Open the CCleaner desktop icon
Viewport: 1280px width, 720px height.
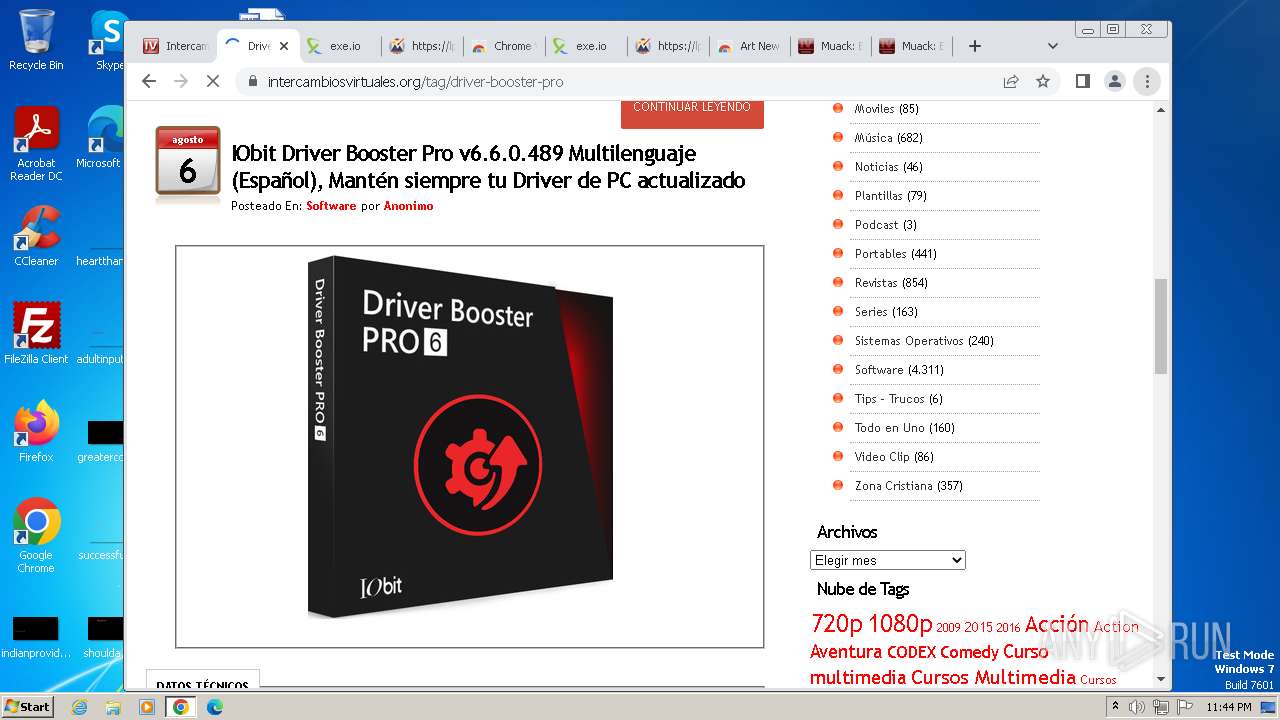[x=36, y=236]
